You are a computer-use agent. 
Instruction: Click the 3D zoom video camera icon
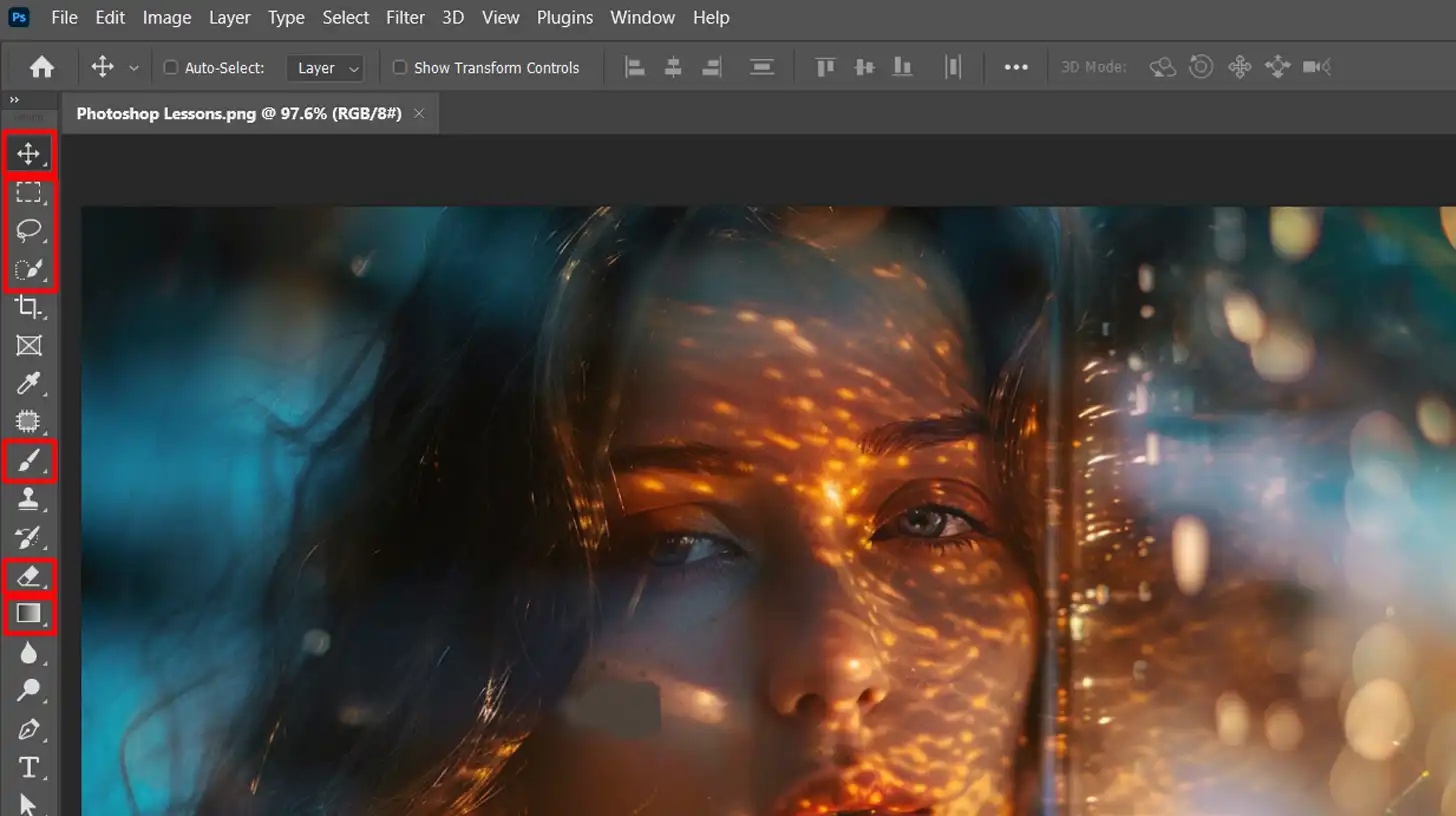(x=1317, y=67)
